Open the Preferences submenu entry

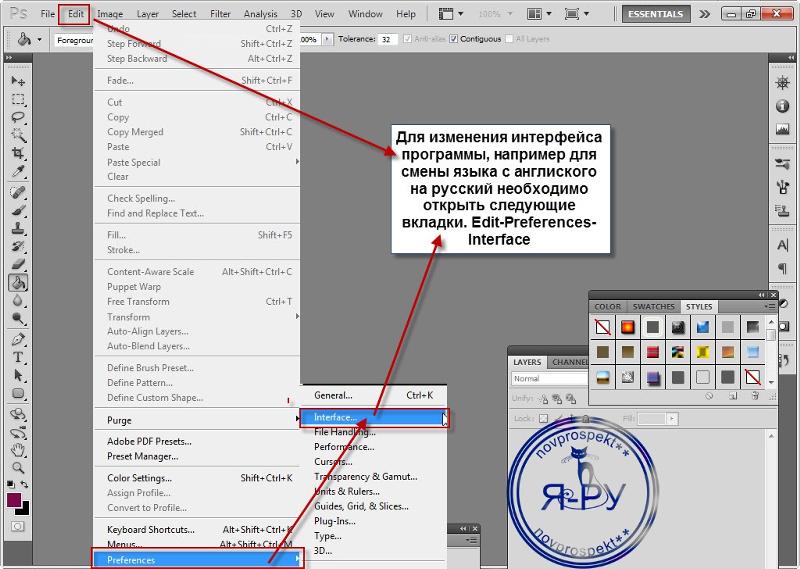[198, 559]
